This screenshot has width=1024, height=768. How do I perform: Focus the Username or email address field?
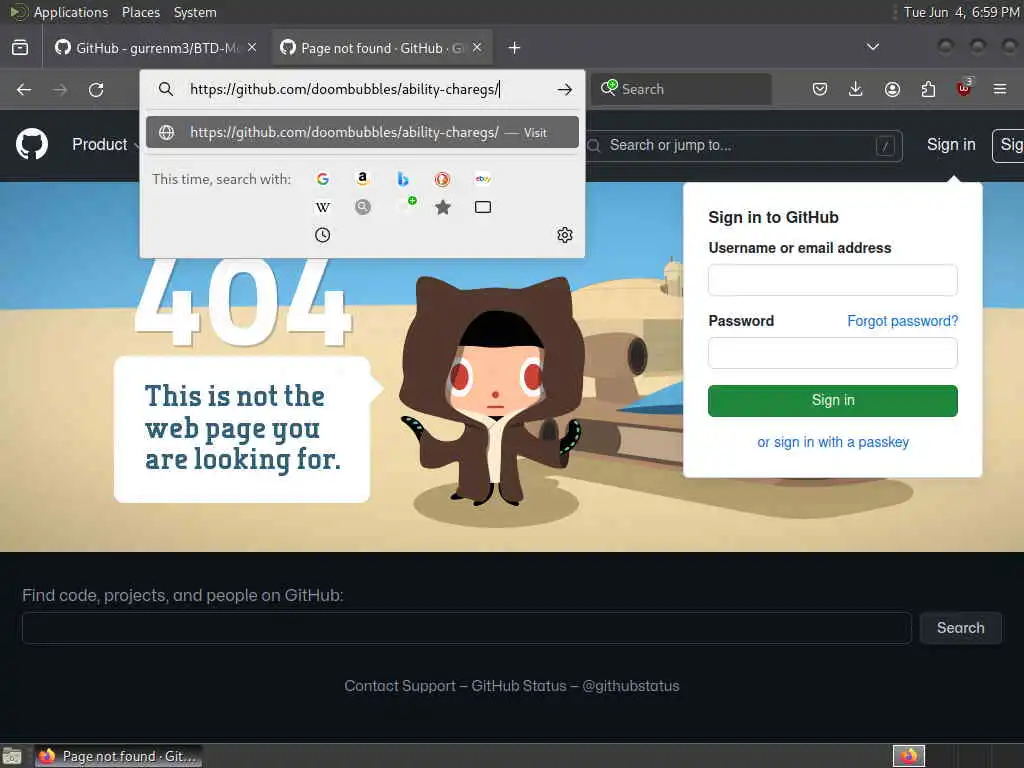833,280
